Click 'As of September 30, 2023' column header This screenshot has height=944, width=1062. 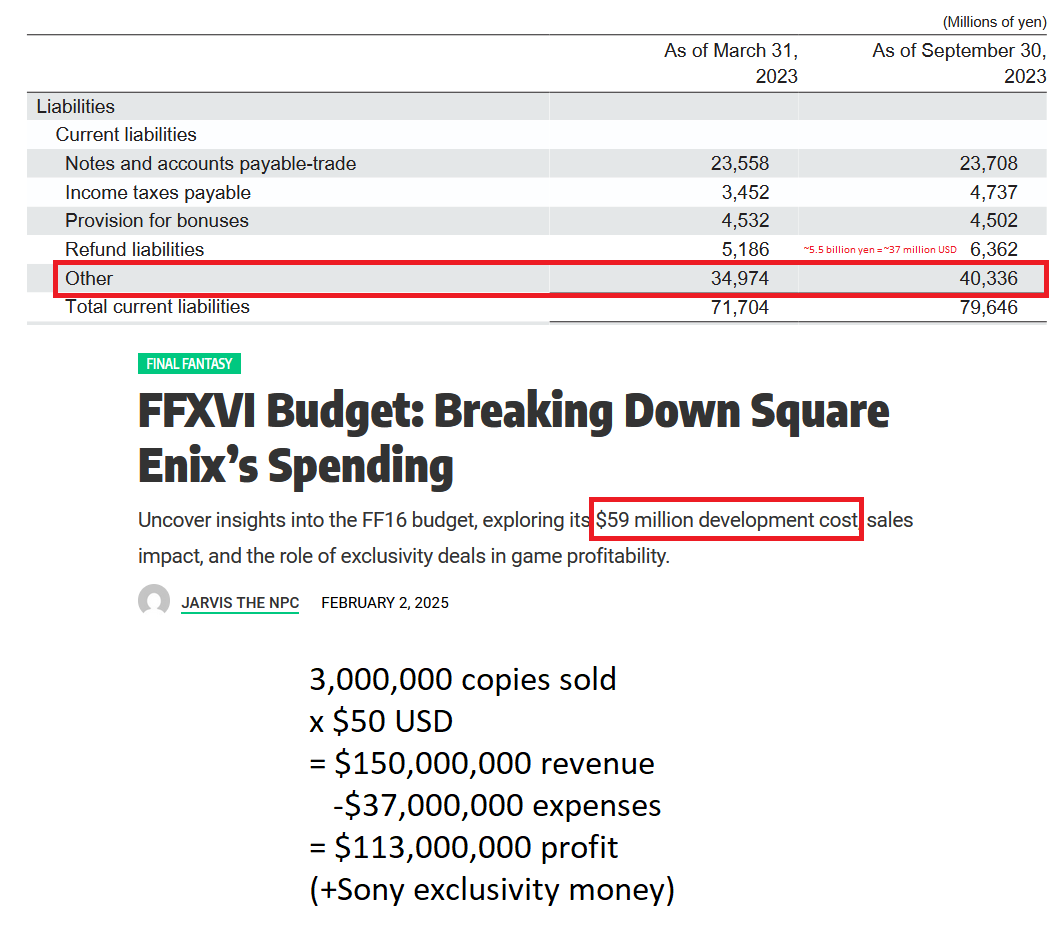[x=959, y=63]
